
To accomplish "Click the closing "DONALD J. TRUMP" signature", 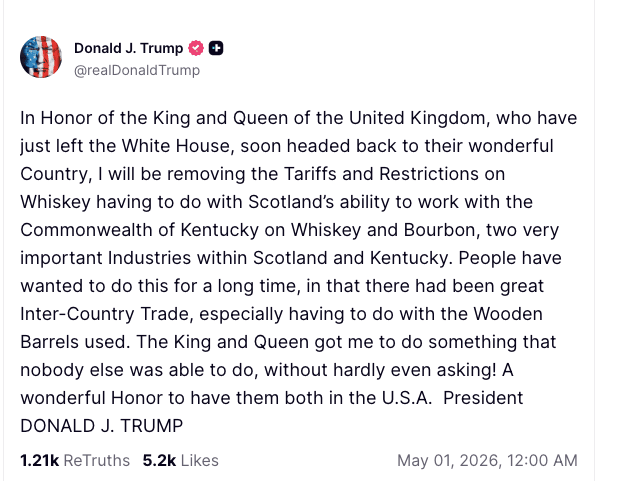I will (x=102, y=426).
